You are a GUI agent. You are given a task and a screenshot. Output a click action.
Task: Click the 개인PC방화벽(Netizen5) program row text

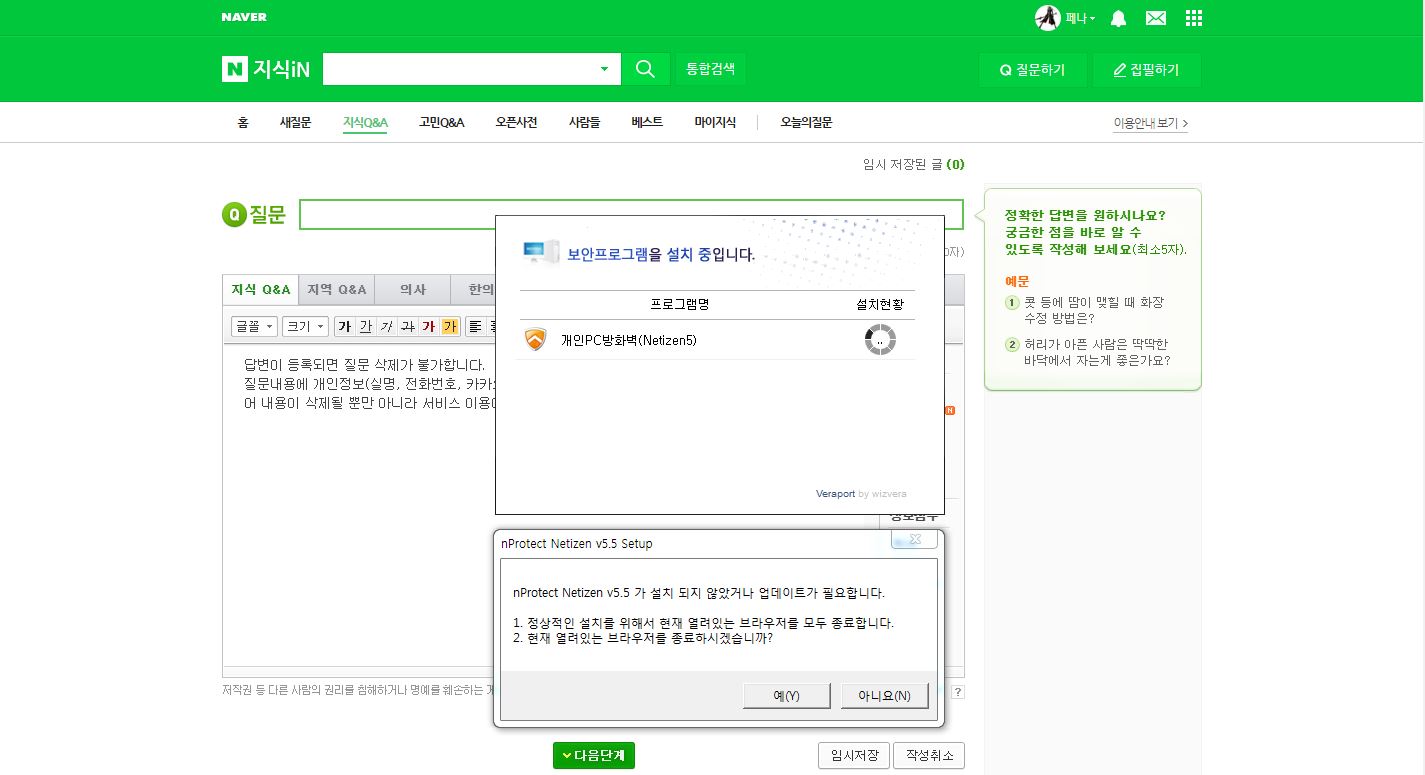pos(628,340)
